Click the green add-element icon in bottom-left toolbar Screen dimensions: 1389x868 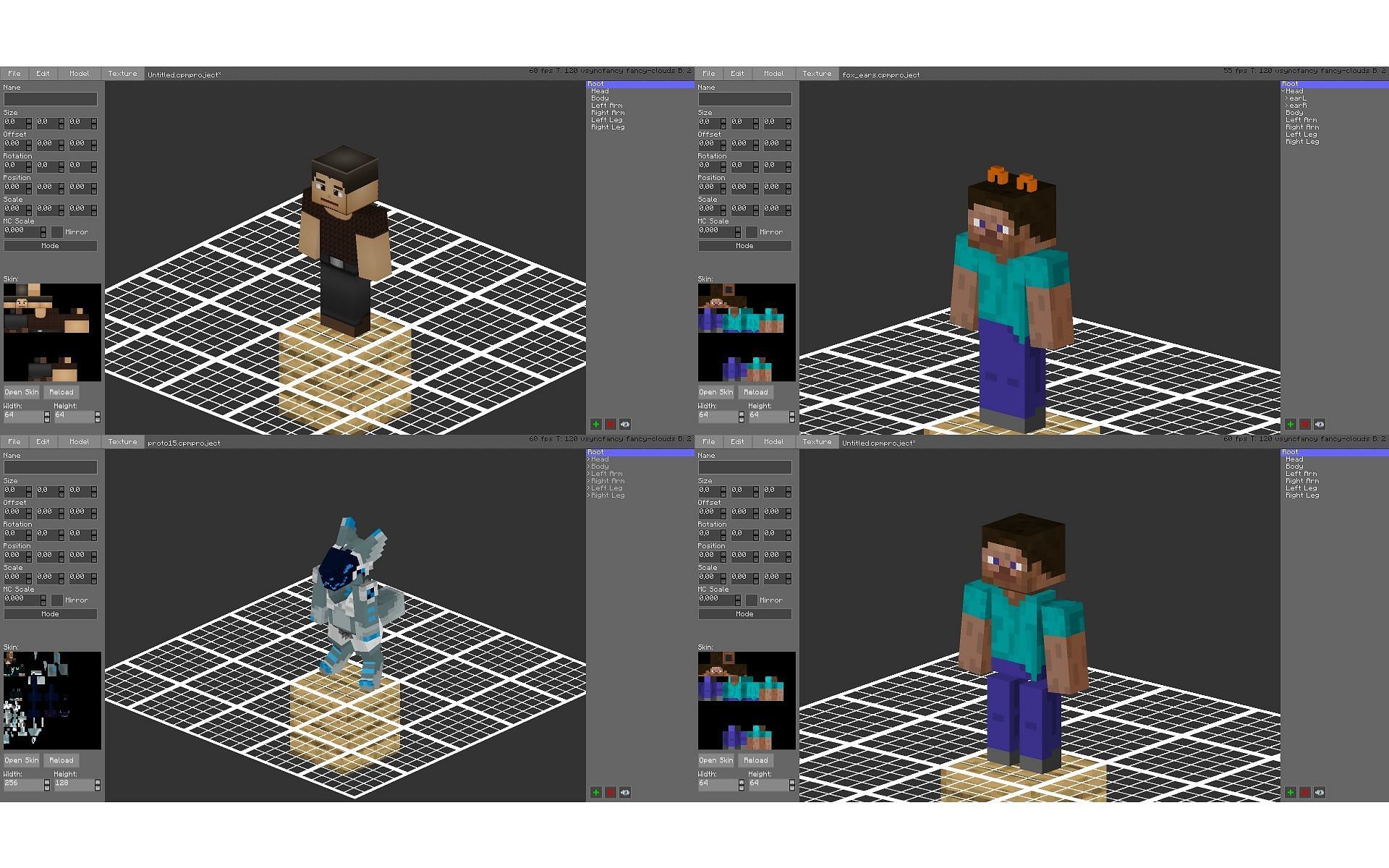pyautogui.click(x=594, y=792)
